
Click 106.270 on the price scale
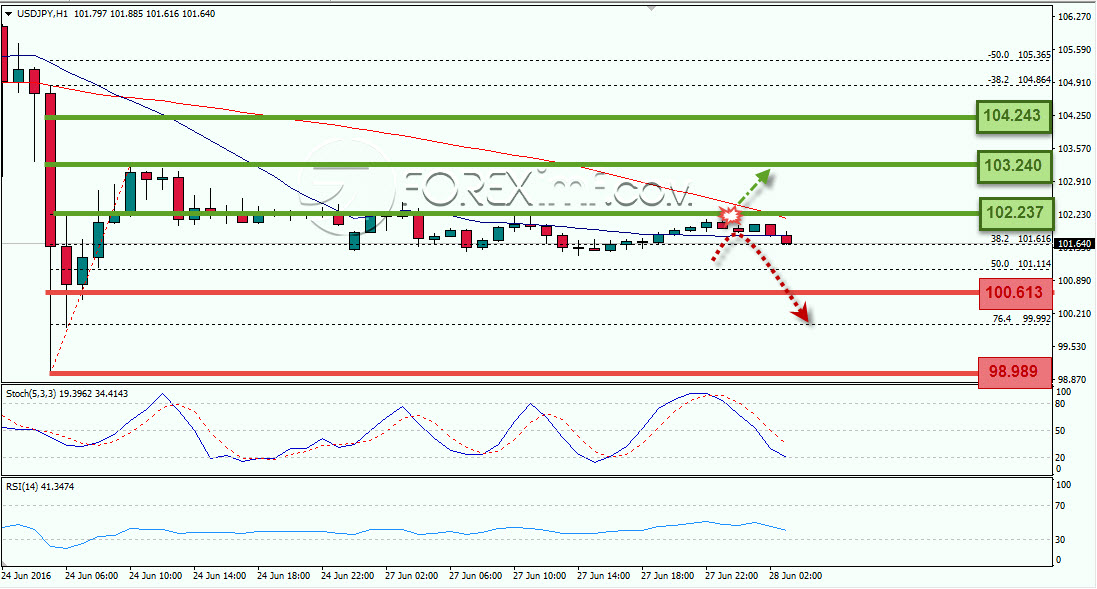click(1075, 17)
